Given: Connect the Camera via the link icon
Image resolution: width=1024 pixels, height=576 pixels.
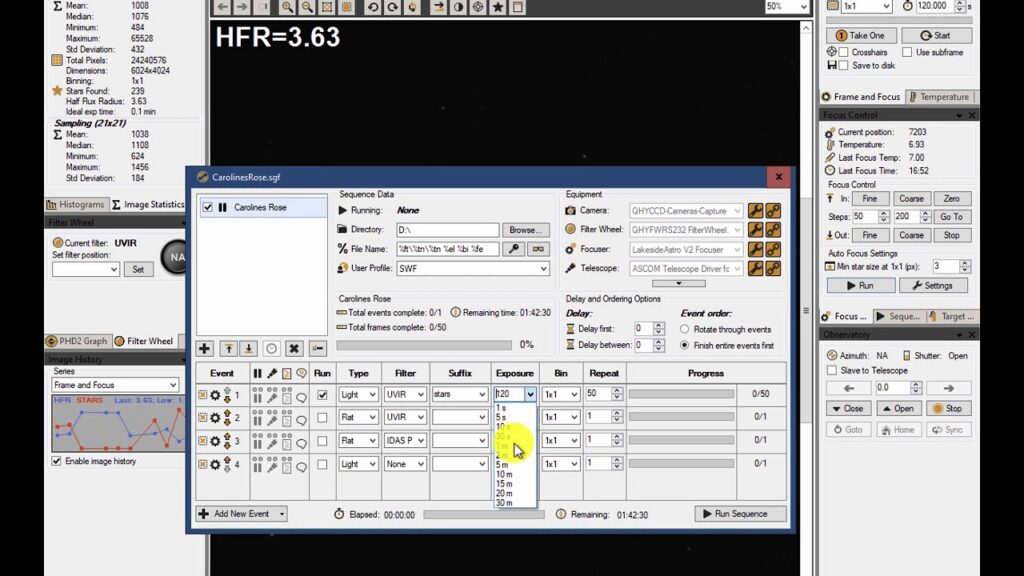Looking at the screenshot, I should pyautogui.click(x=773, y=211).
